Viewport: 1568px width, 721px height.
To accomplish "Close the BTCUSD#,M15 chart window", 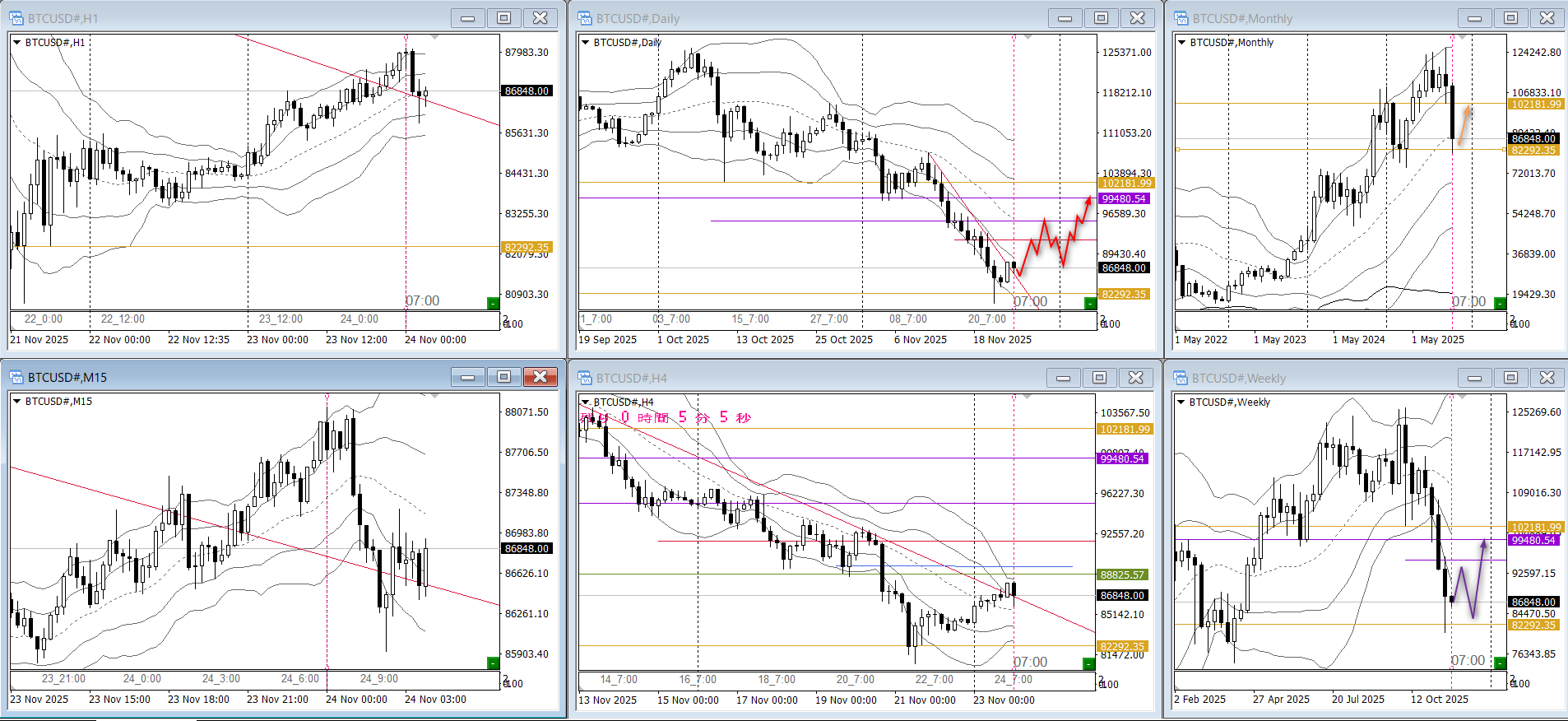I will tap(540, 377).
